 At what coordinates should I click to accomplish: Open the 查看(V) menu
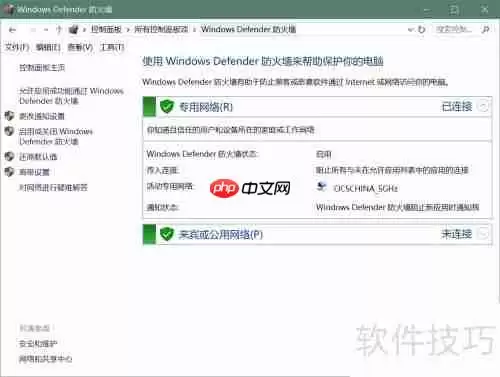[x=80, y=47]
